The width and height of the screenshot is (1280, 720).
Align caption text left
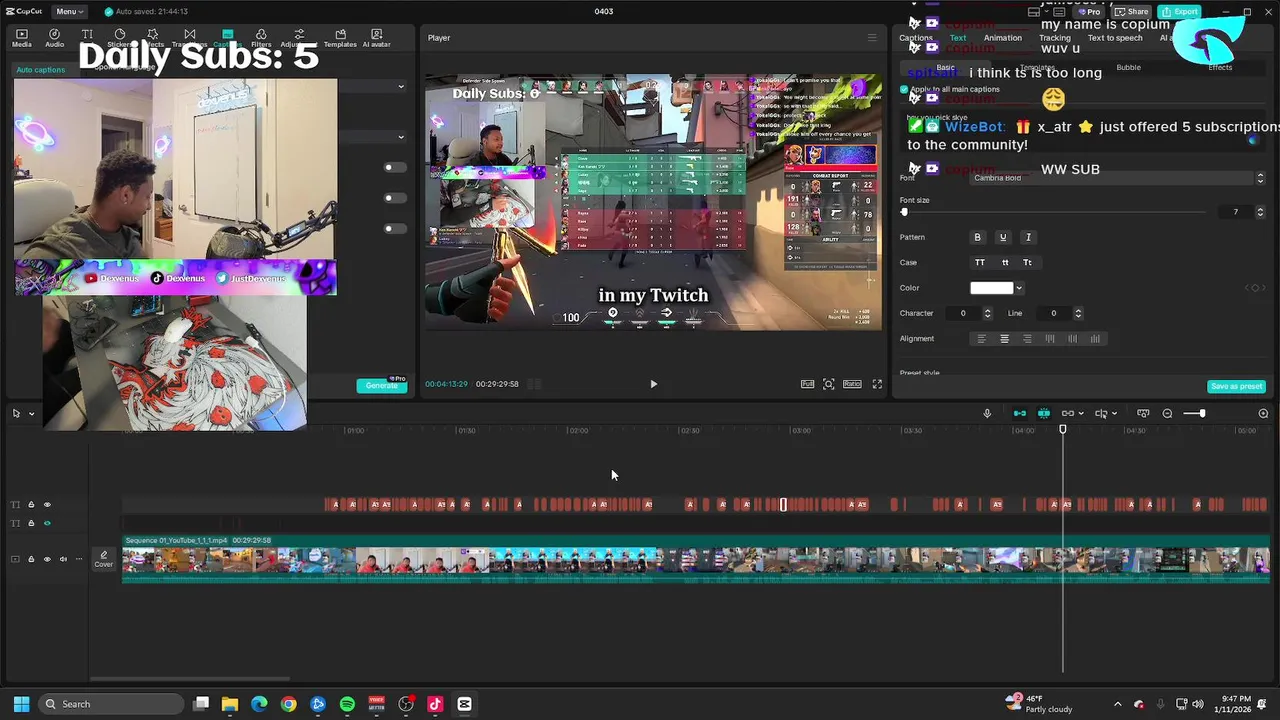(981, 339)
